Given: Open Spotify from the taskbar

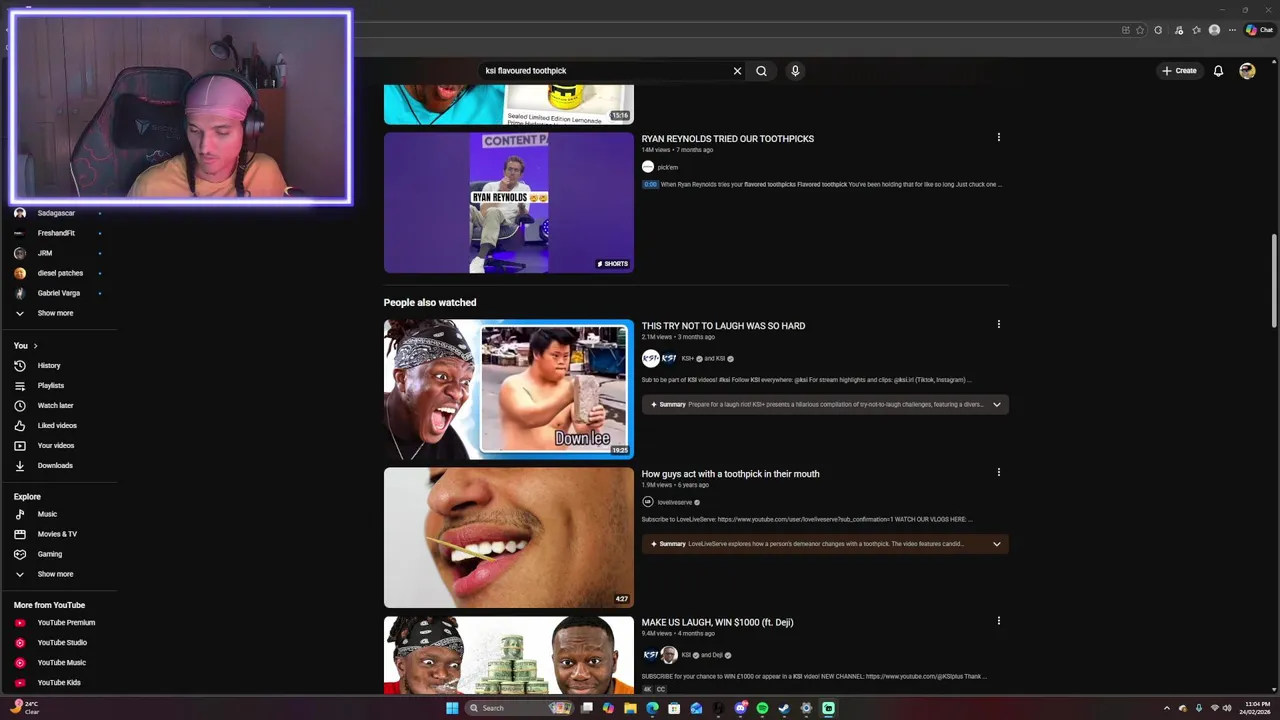Looking at the screenshot, I should tap(762, 708).
